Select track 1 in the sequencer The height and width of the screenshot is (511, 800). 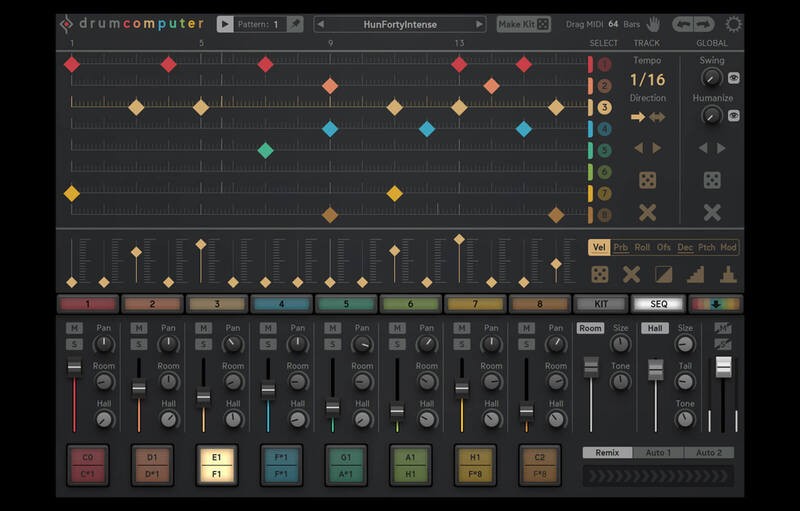tap(604, 65)
